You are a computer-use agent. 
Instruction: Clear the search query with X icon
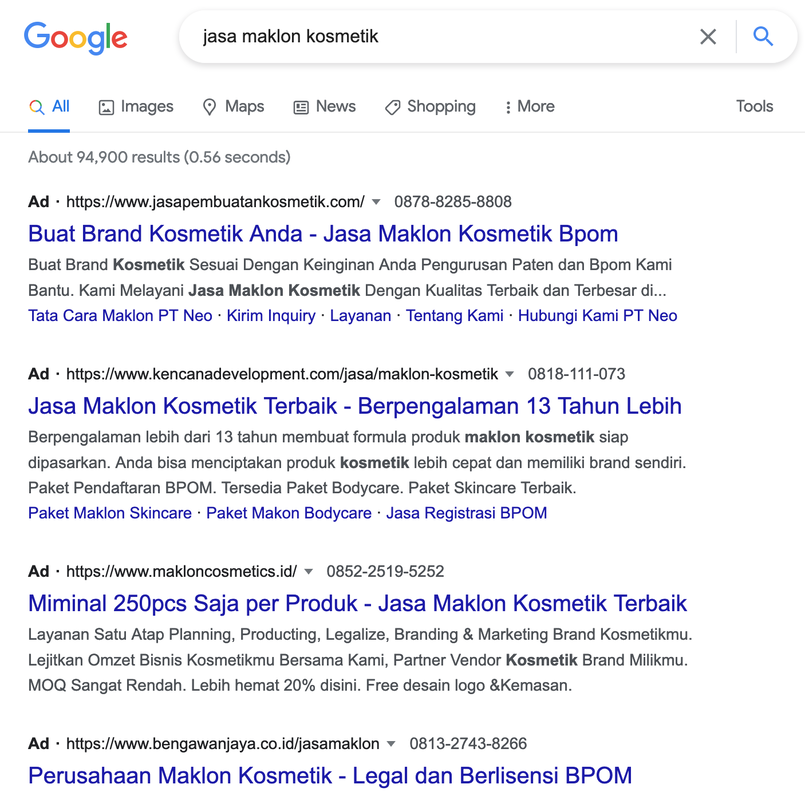[x=708, y=37]
